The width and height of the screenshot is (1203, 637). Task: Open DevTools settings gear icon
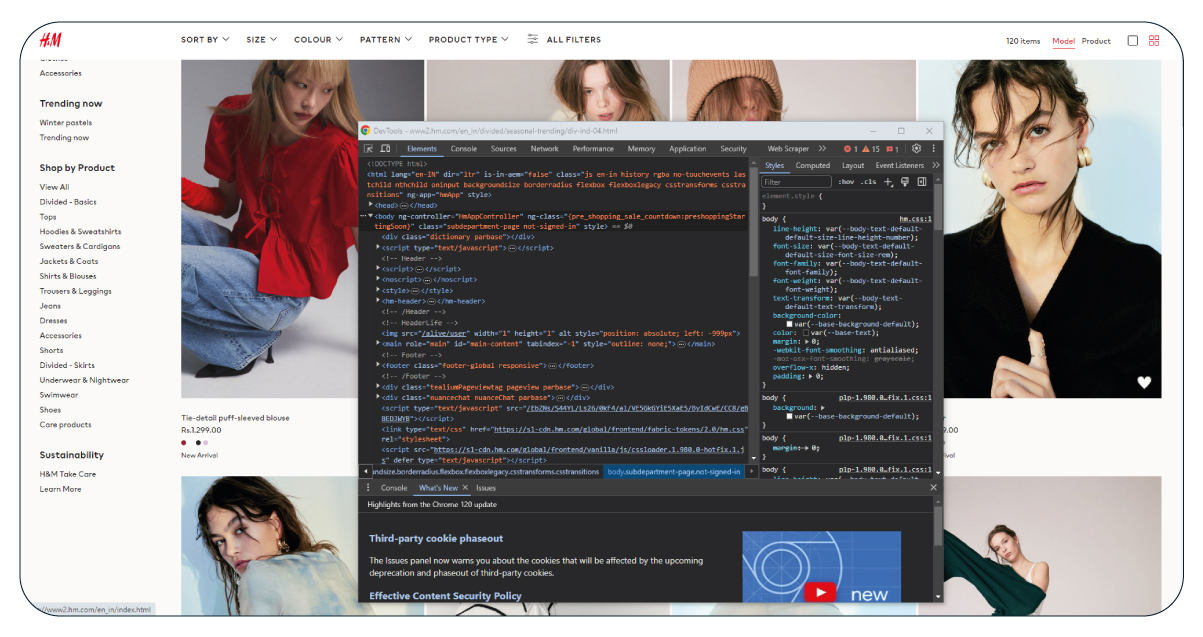coord(916,149)
